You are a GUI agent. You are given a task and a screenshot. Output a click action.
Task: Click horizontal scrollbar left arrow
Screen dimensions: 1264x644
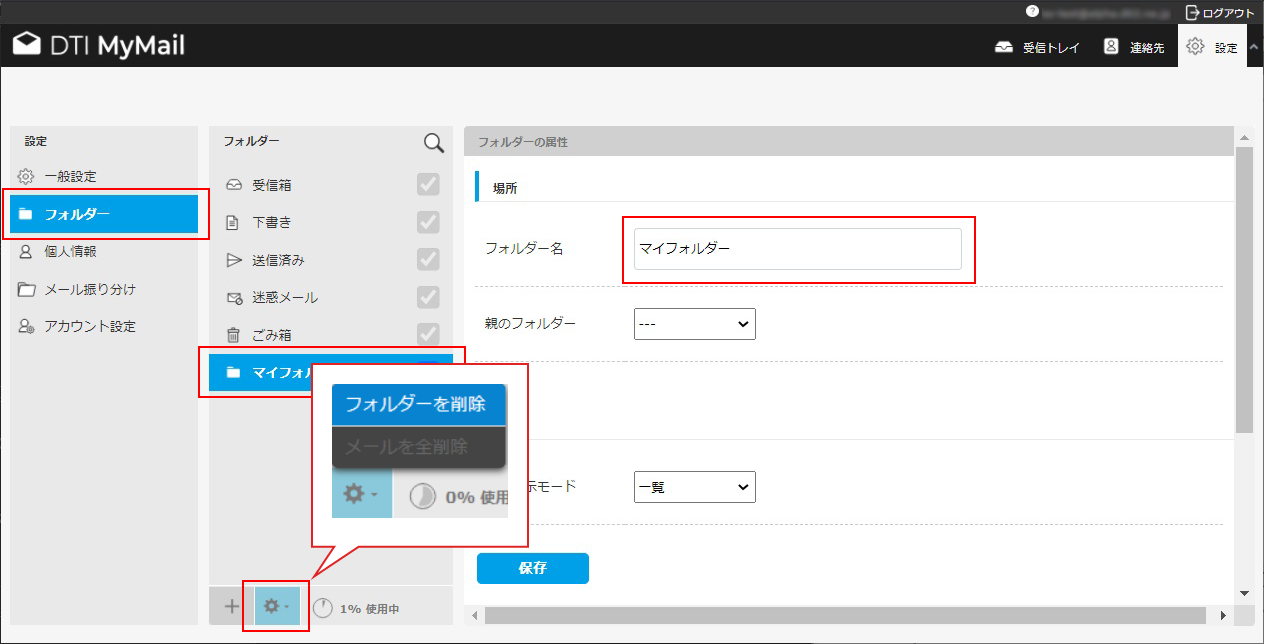click(x=474, y=615)
